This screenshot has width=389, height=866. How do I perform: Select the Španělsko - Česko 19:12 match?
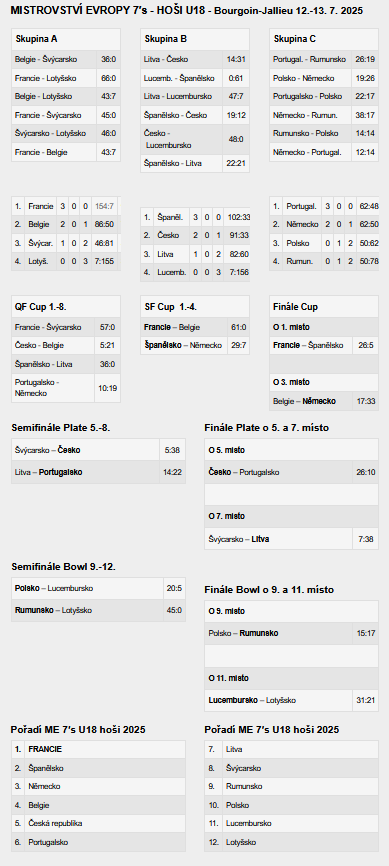pyautogui.click(x=195, y=115)
